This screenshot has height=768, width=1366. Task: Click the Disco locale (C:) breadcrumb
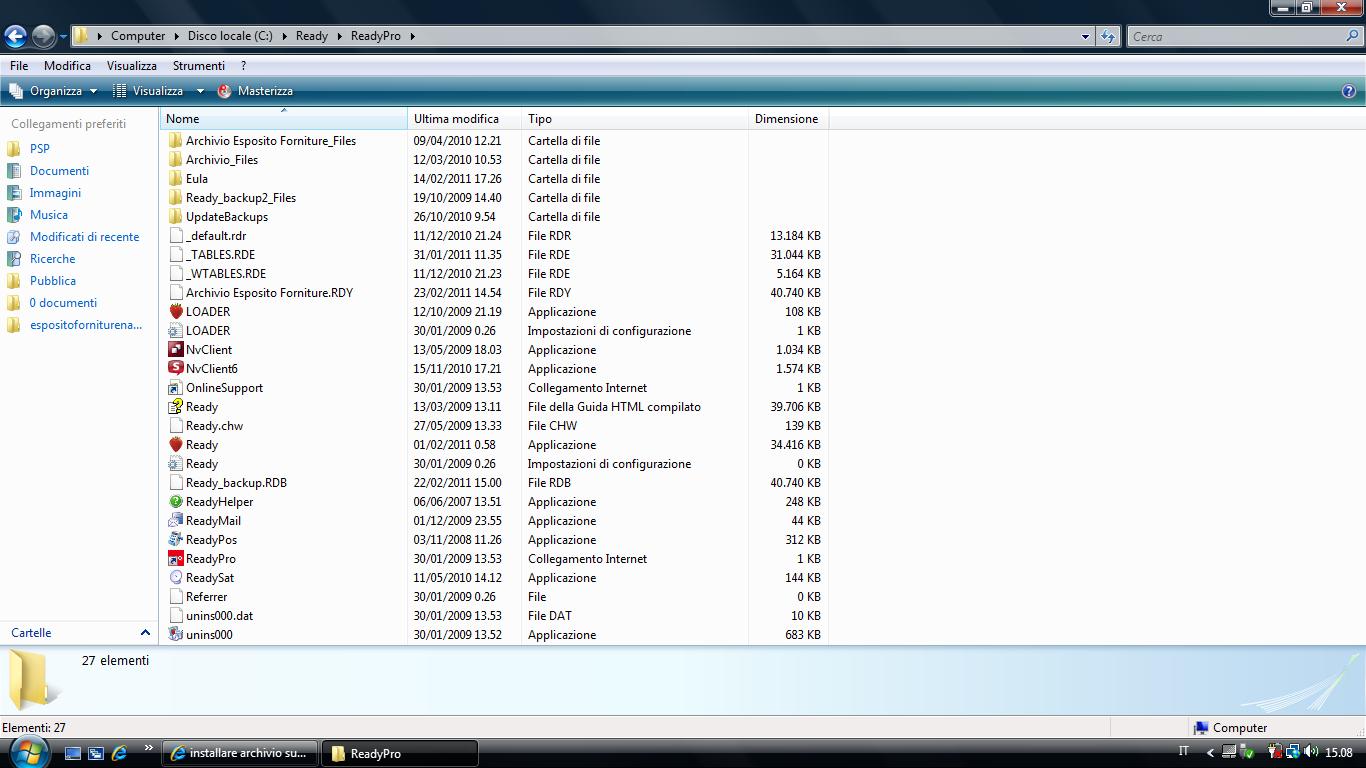click(x=230, y=36)
